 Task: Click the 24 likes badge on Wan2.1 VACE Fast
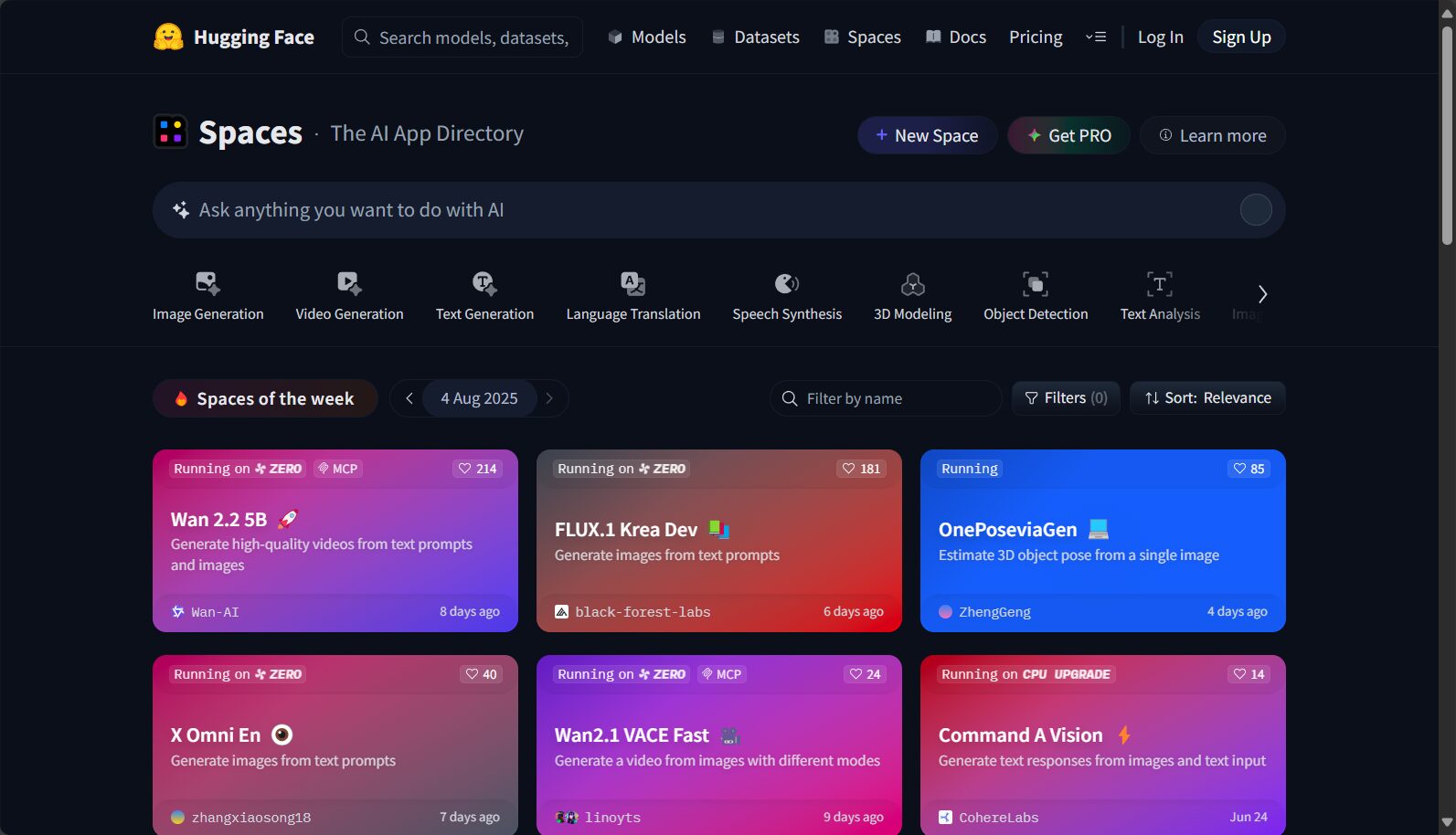coord(865,674)
